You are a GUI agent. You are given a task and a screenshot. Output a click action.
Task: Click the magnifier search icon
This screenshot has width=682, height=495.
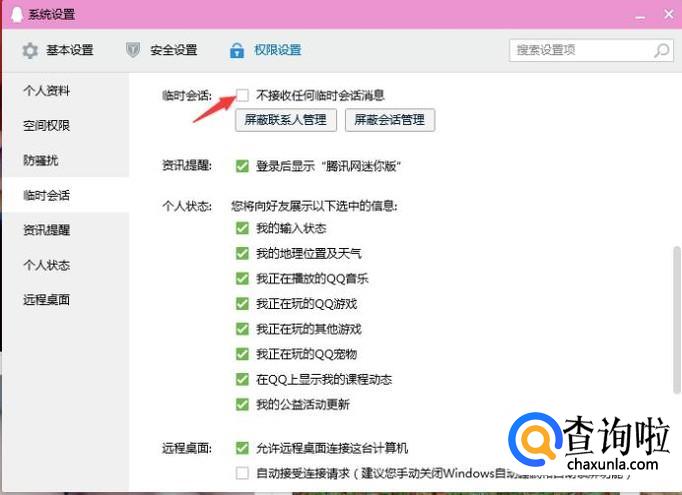[662, 50]
